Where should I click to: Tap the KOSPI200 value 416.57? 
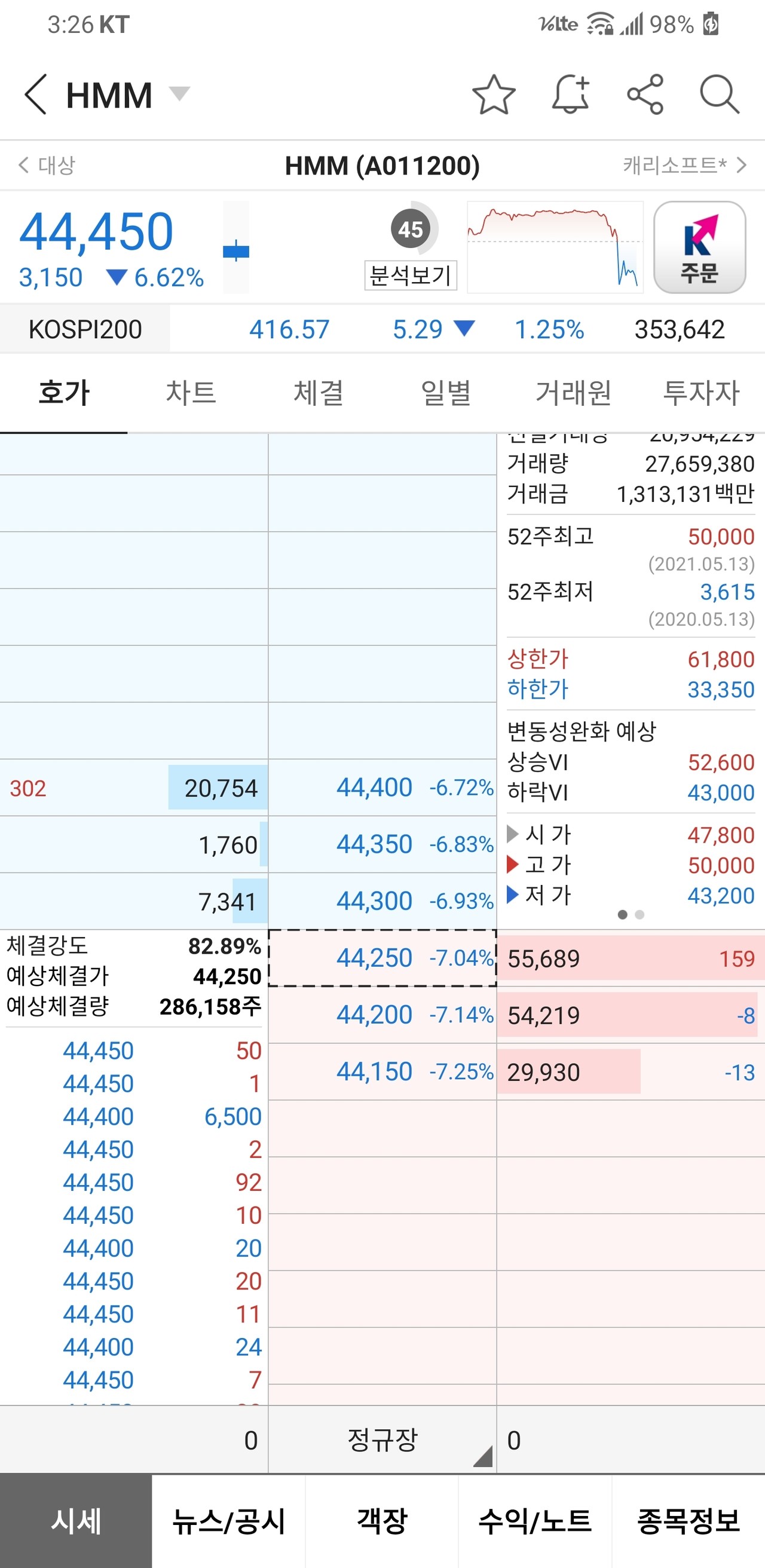289,329
